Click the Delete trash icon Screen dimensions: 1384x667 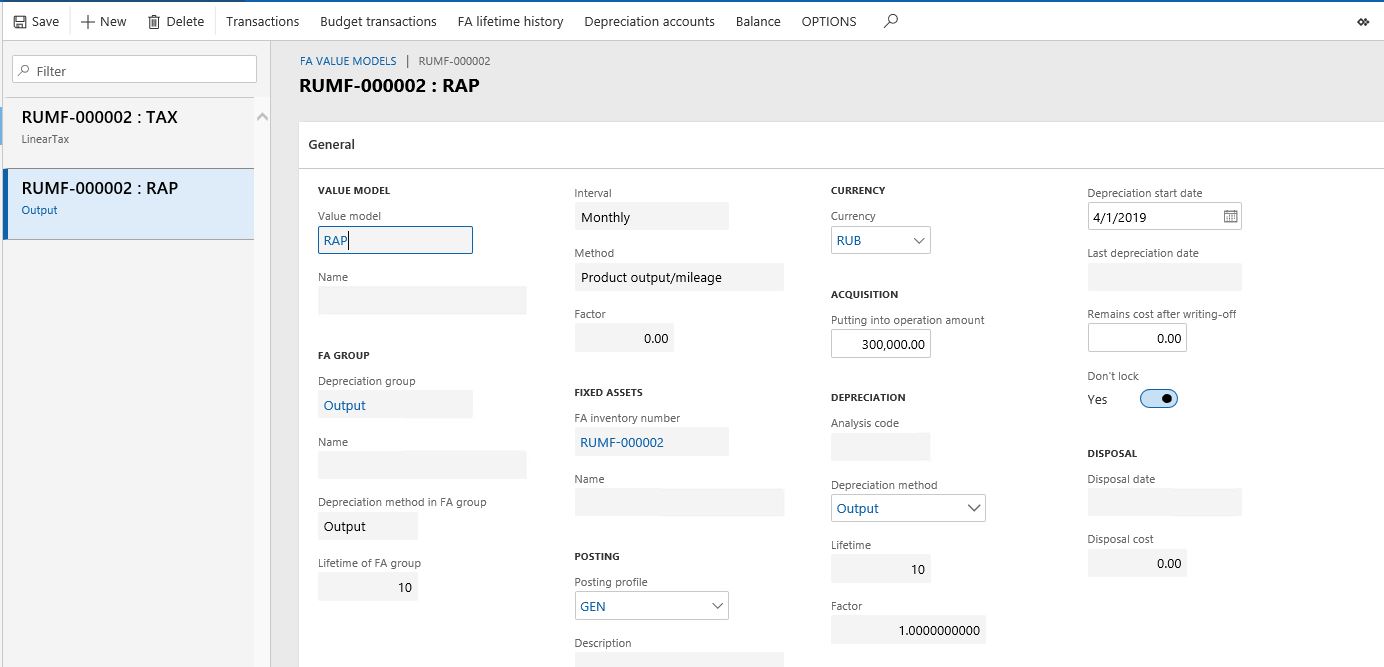[154, 21]
